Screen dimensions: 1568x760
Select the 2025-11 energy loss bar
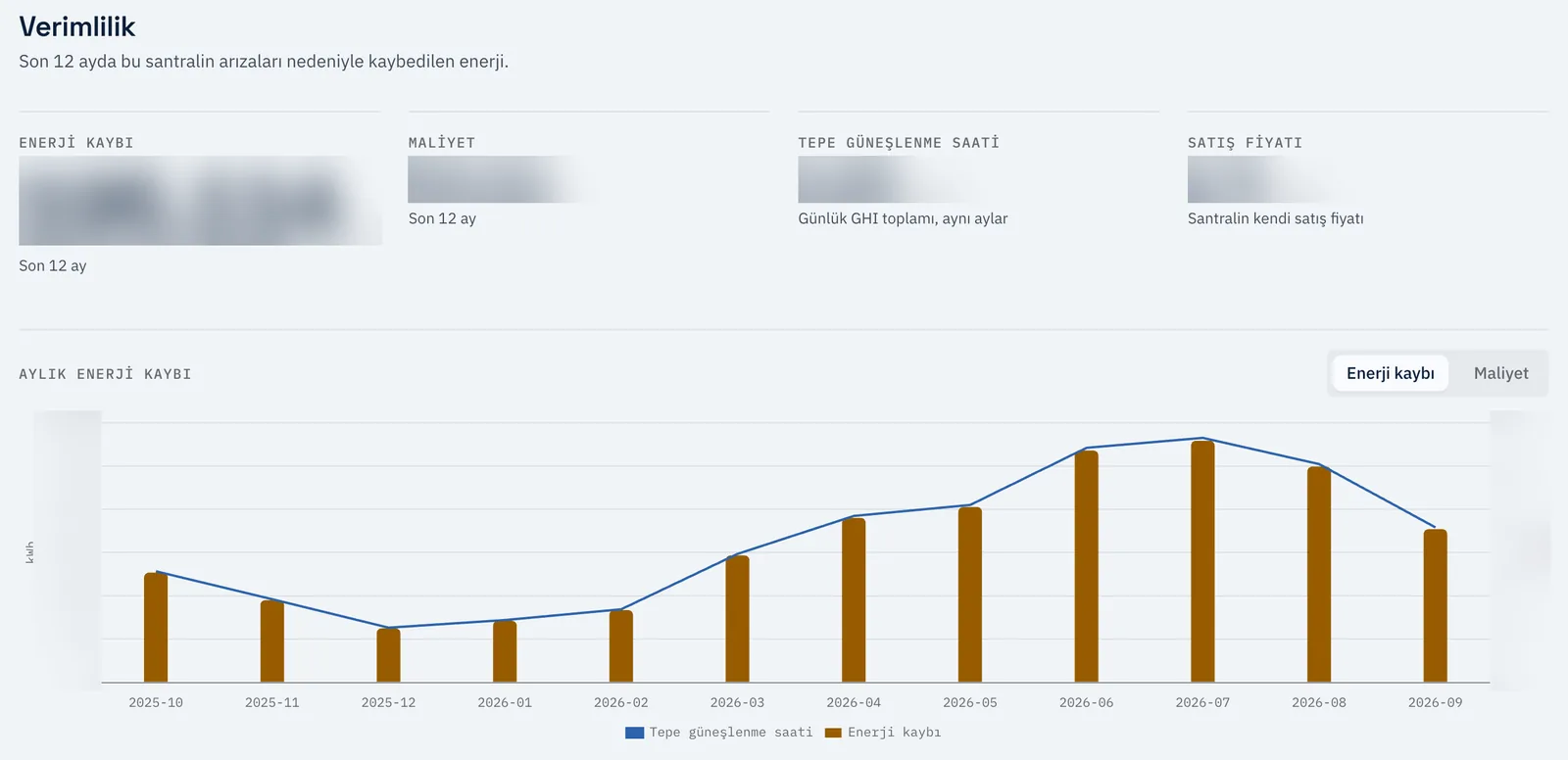[x=272, y=641]
